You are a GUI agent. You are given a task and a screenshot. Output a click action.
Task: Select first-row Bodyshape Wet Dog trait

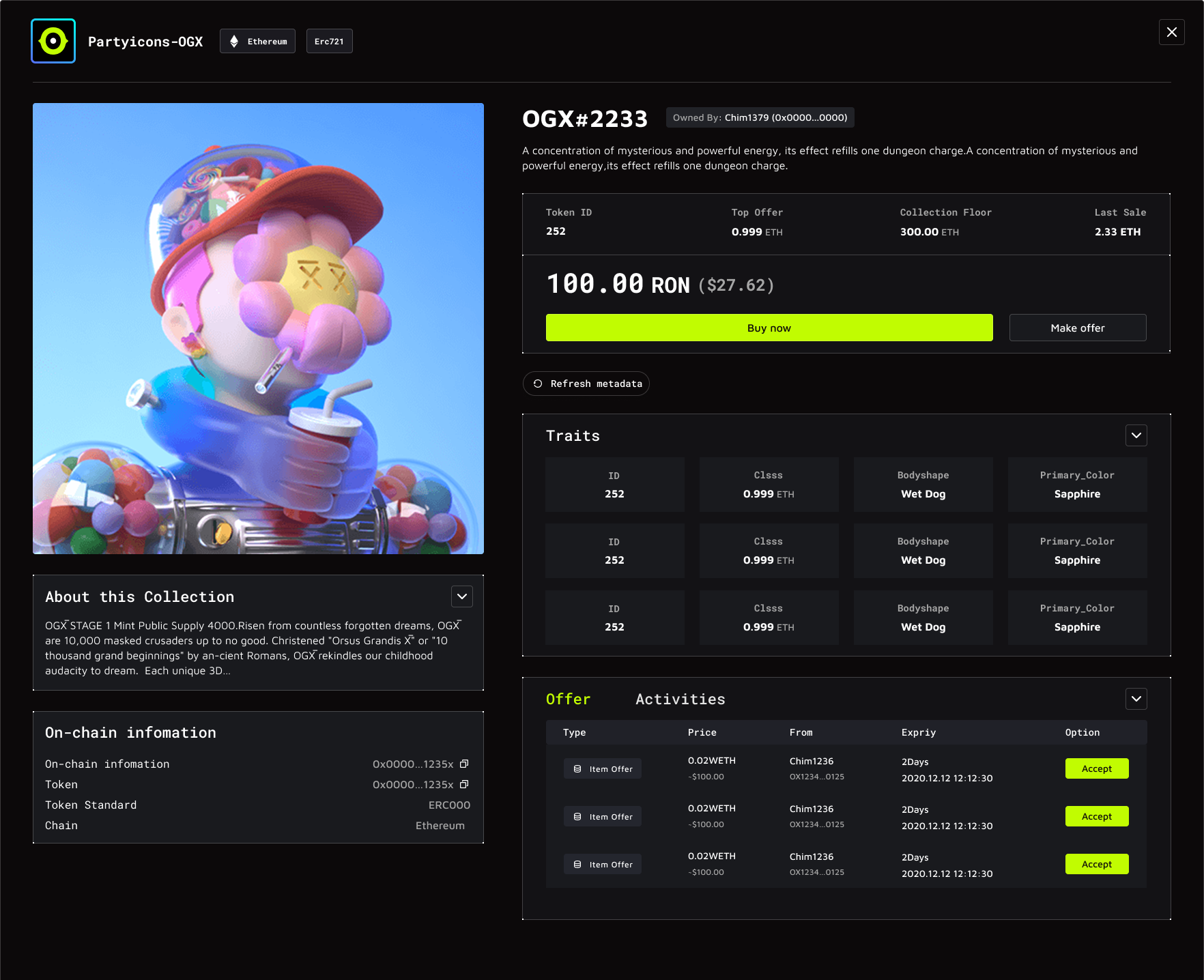click(923, 485)
